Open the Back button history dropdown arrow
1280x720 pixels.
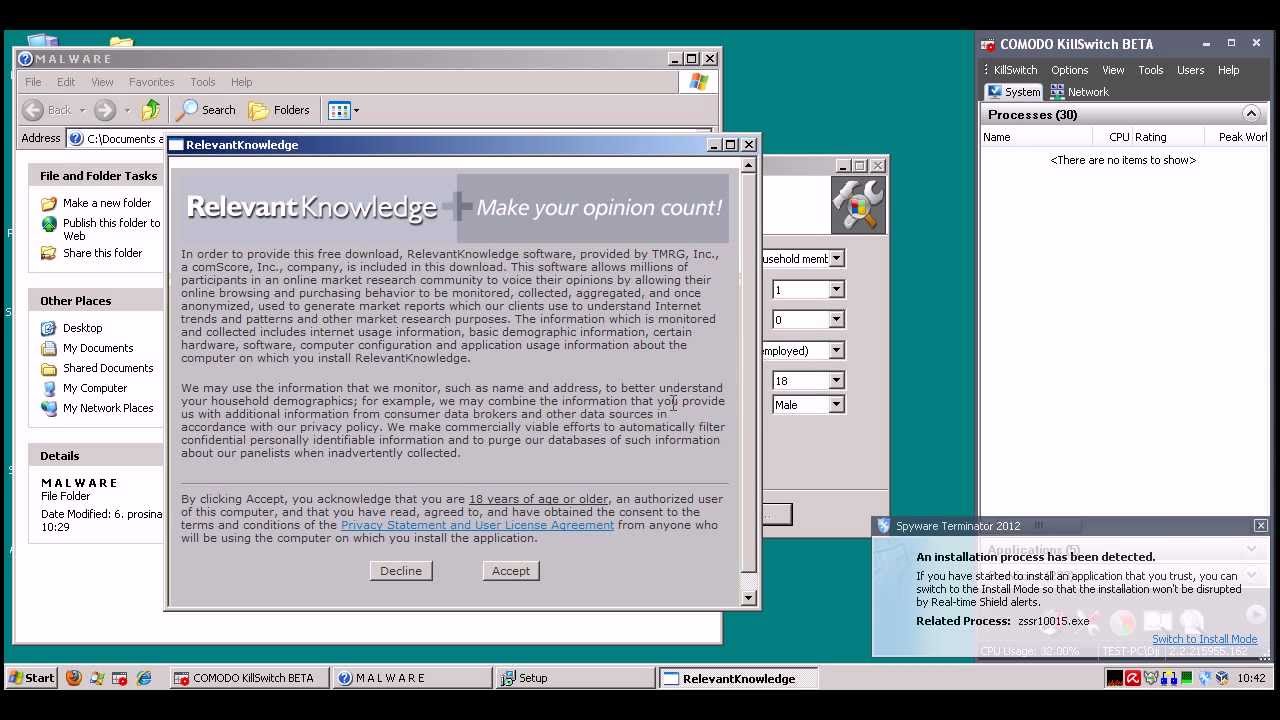click(x=82, y=110)
